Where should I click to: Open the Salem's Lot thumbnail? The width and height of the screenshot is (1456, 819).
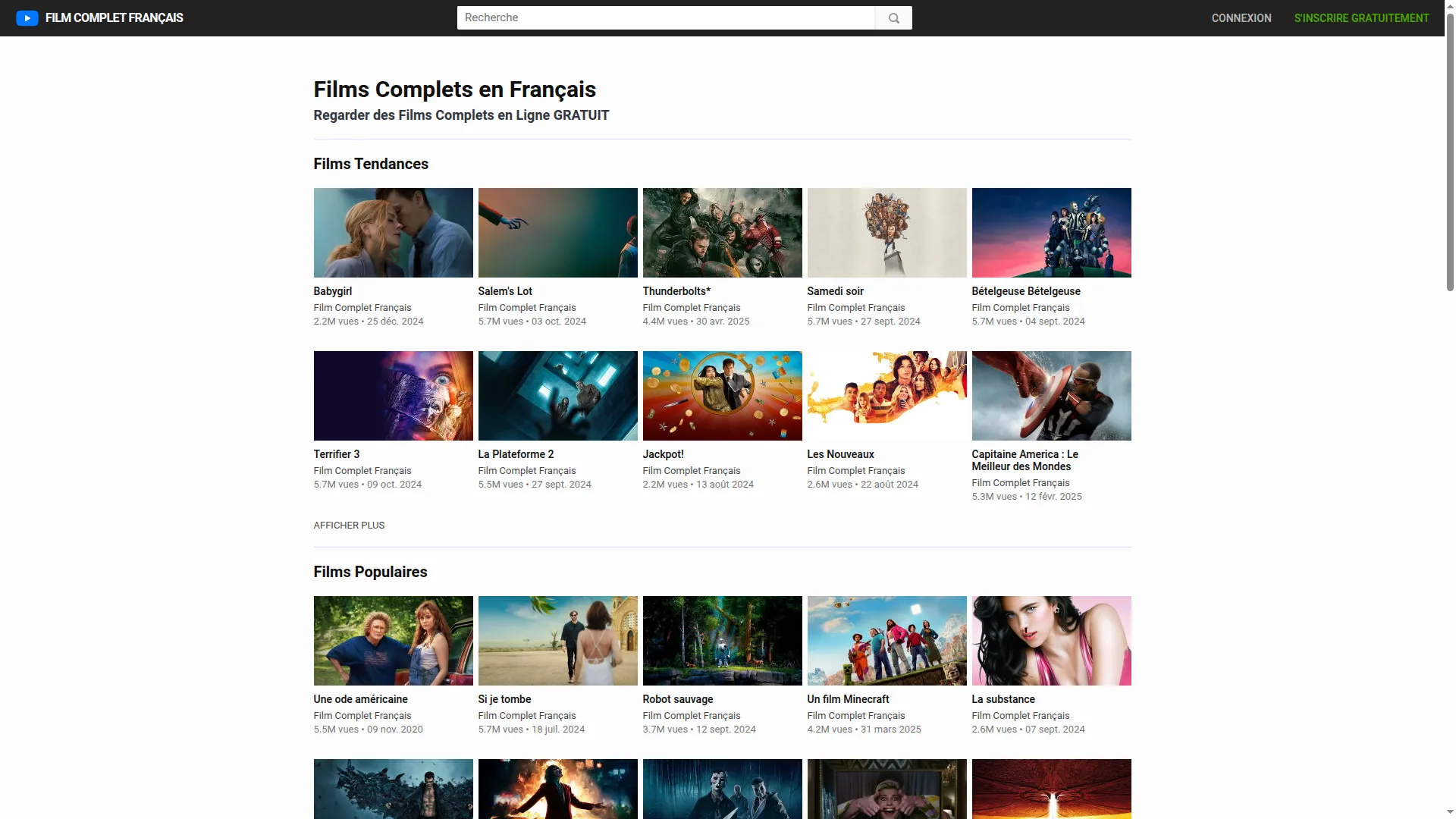pyautogui.click(x=557, y=233)
